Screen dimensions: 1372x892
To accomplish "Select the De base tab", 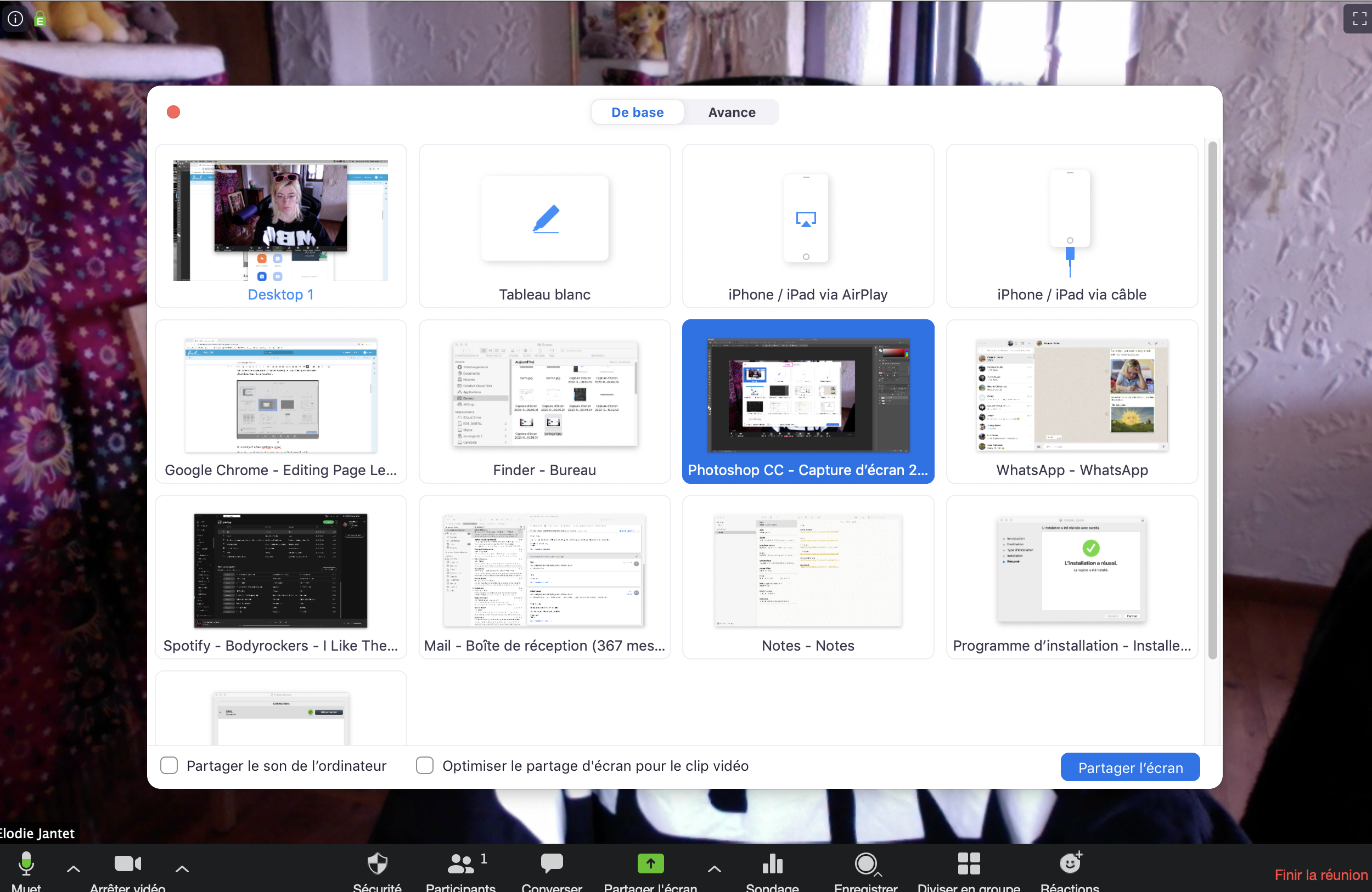I will (x=637, y=112).
